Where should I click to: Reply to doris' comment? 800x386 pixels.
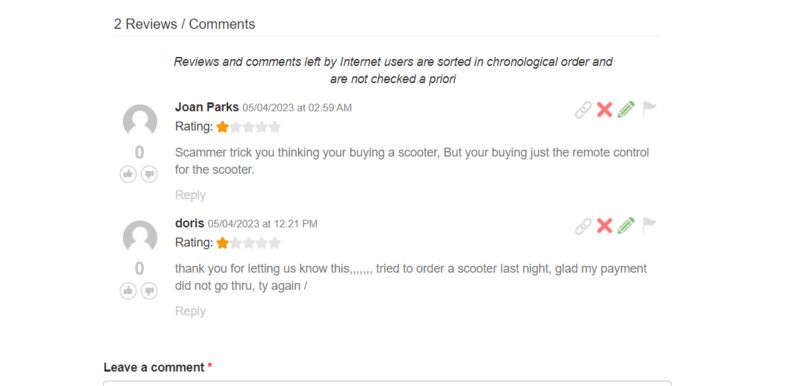tap(190, 311)
